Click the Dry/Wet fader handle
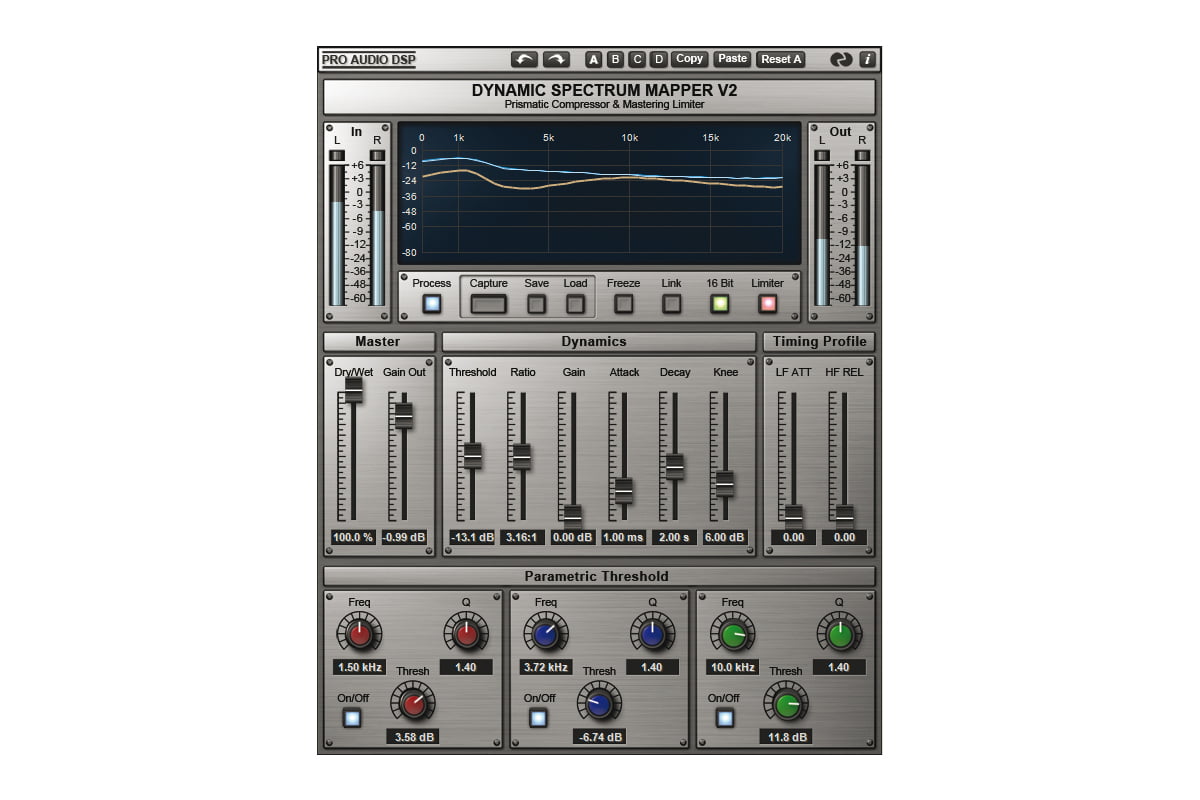Screen dimensions: 1200x800 pyautogui.click(x=354, y=390)
